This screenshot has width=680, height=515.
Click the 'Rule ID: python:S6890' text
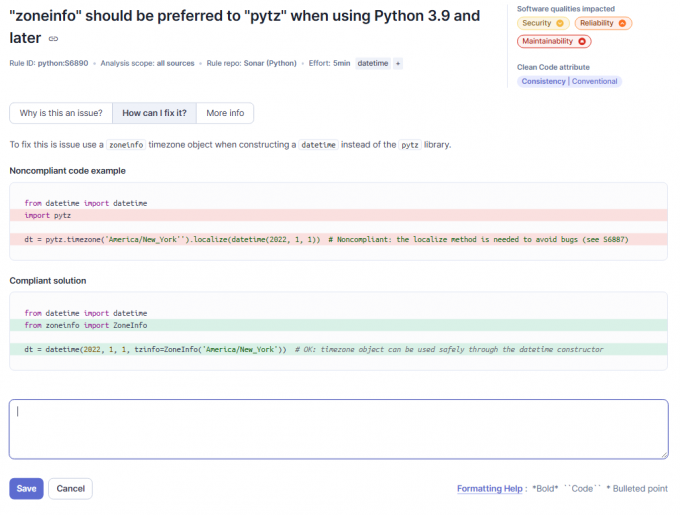tap(49, 63)
